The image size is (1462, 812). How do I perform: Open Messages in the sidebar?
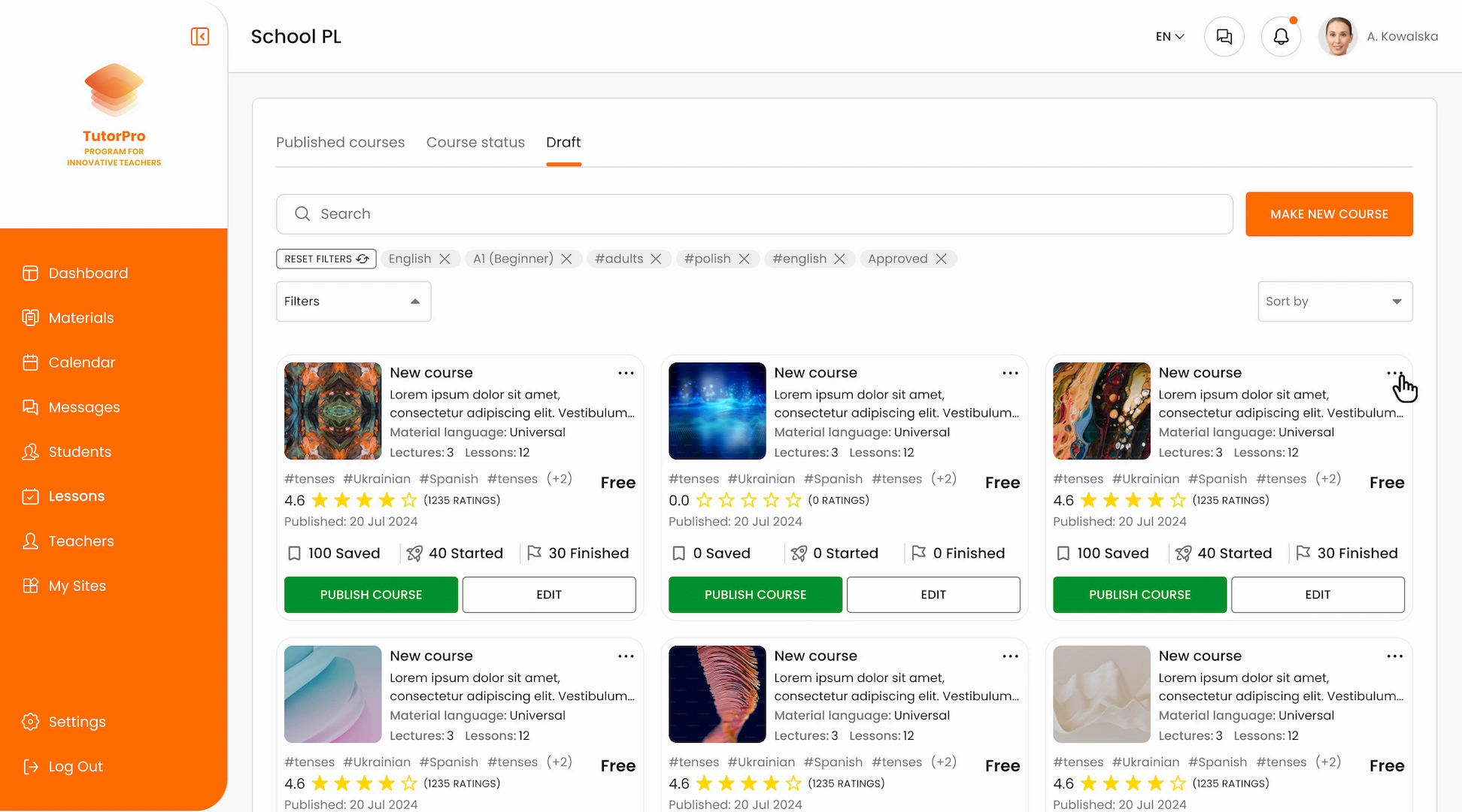tap(71, 407)
